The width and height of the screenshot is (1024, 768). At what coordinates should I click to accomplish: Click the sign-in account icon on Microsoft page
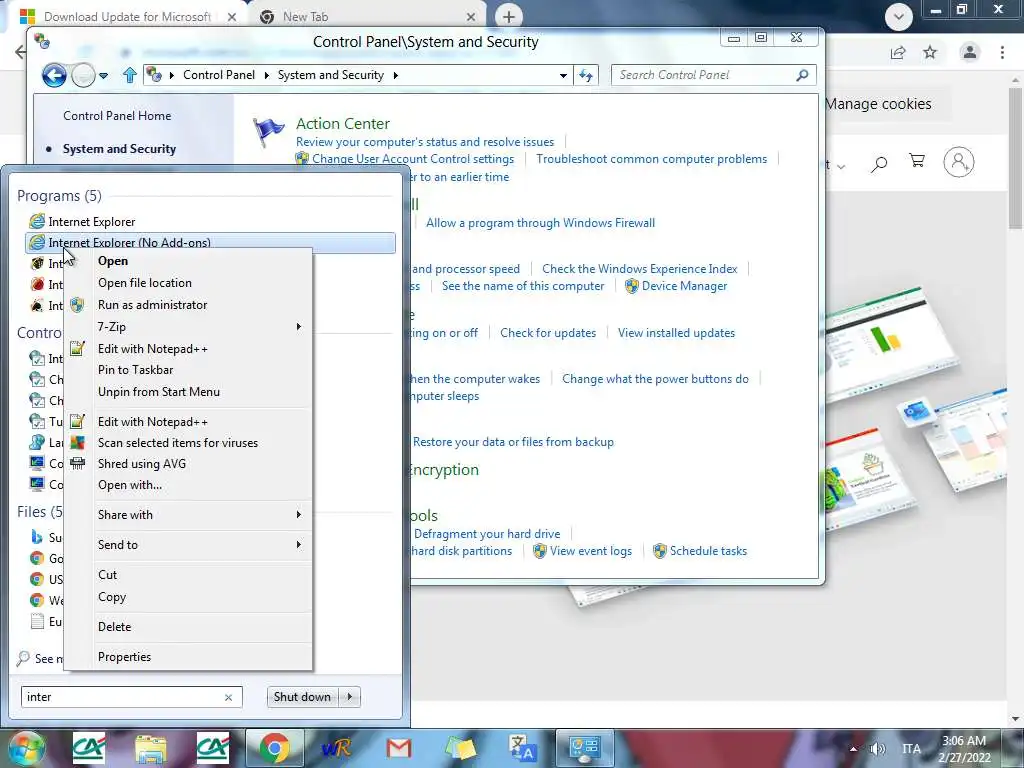[x=959, y=162]
